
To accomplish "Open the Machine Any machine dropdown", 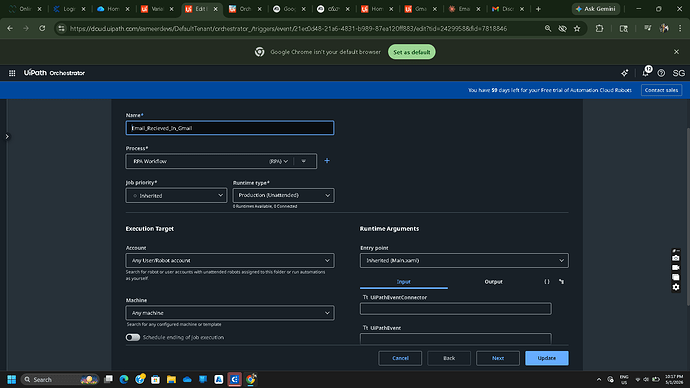I will point(230,313).
